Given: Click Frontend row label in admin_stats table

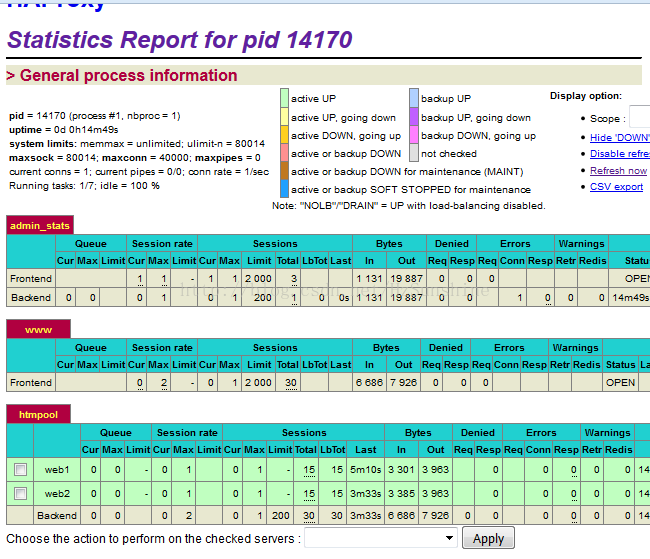Looking at the screenshot, I should tap(31, 278).
